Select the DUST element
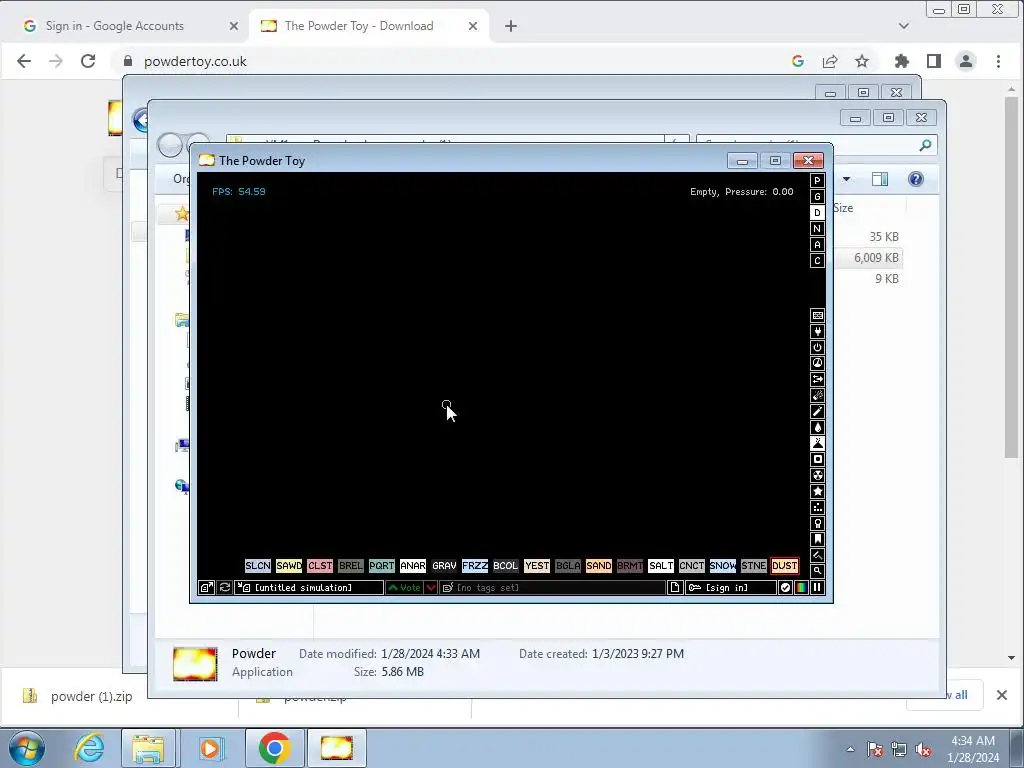Image resolution: width=1024 pixels, height=768 pixels. pos(784,566)
